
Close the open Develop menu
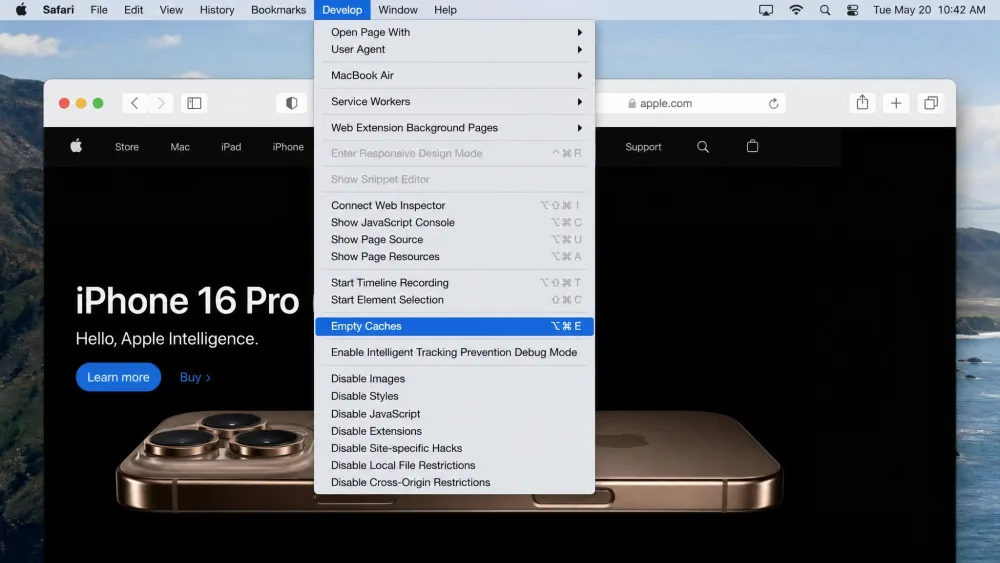[342, 10]
